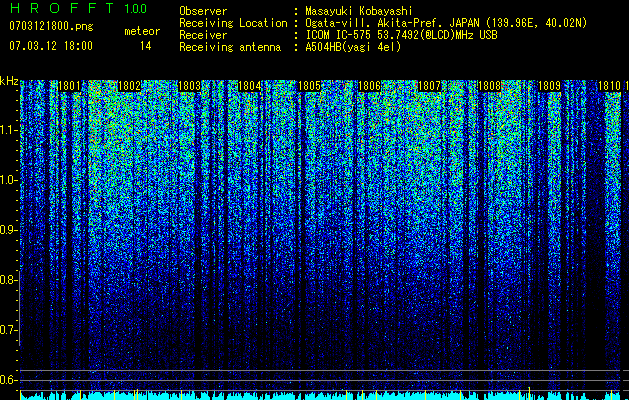Click the meteor label
This screenshot has width=629, height=400.
(x=142, y=31)
